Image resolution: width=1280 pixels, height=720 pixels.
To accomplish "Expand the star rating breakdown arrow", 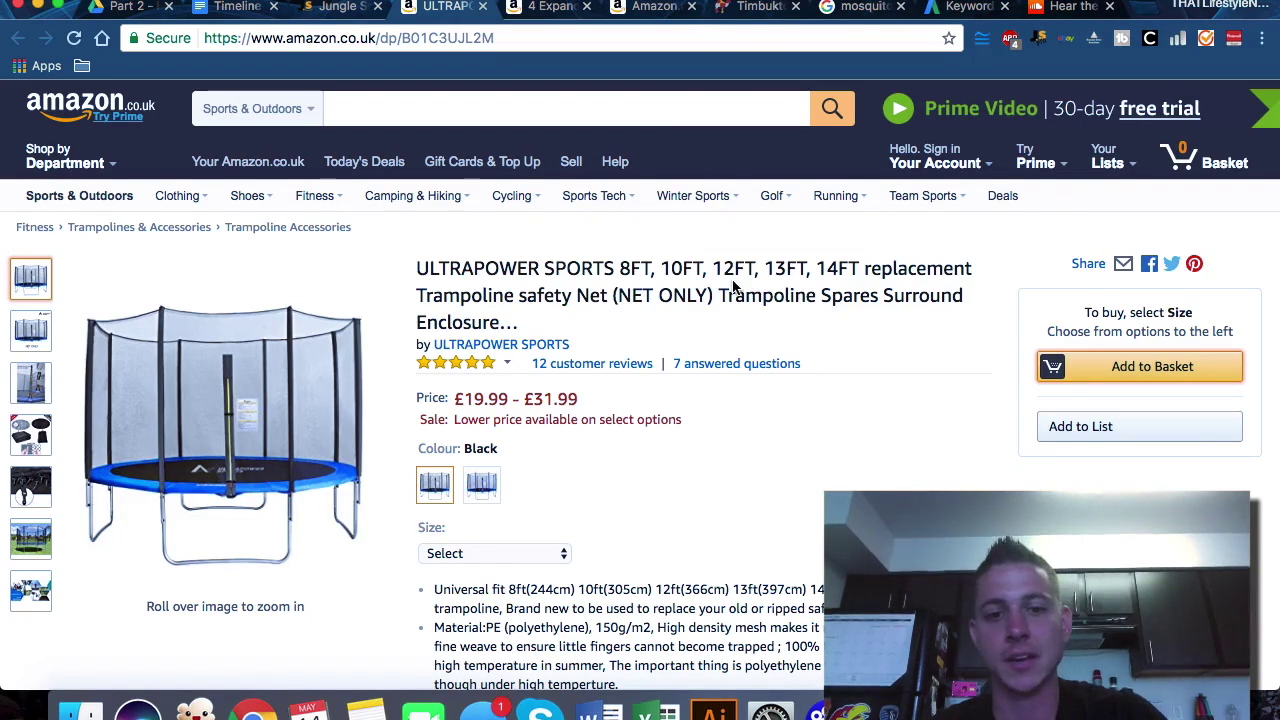I will point(507,363).
